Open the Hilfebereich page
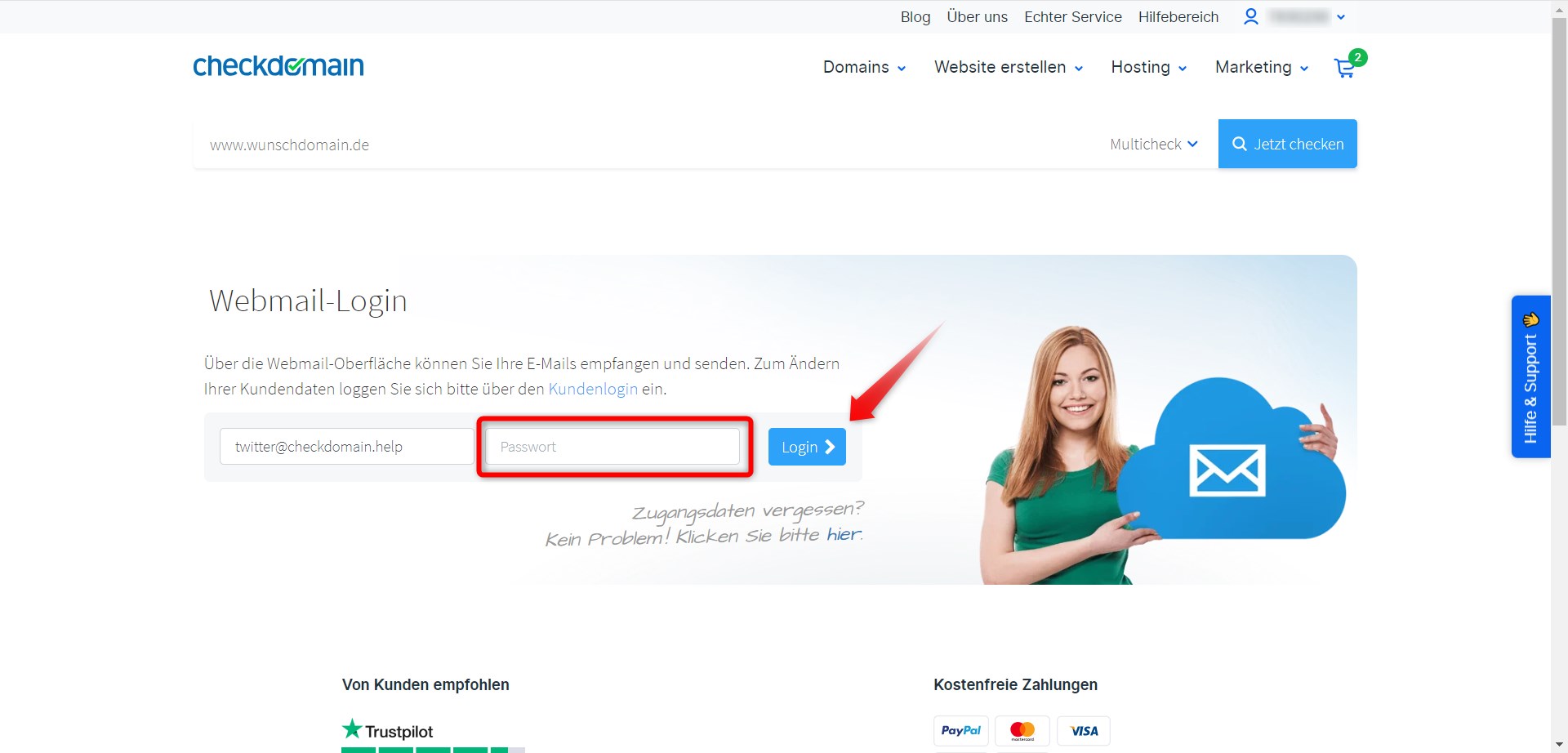 point(1178,17)
